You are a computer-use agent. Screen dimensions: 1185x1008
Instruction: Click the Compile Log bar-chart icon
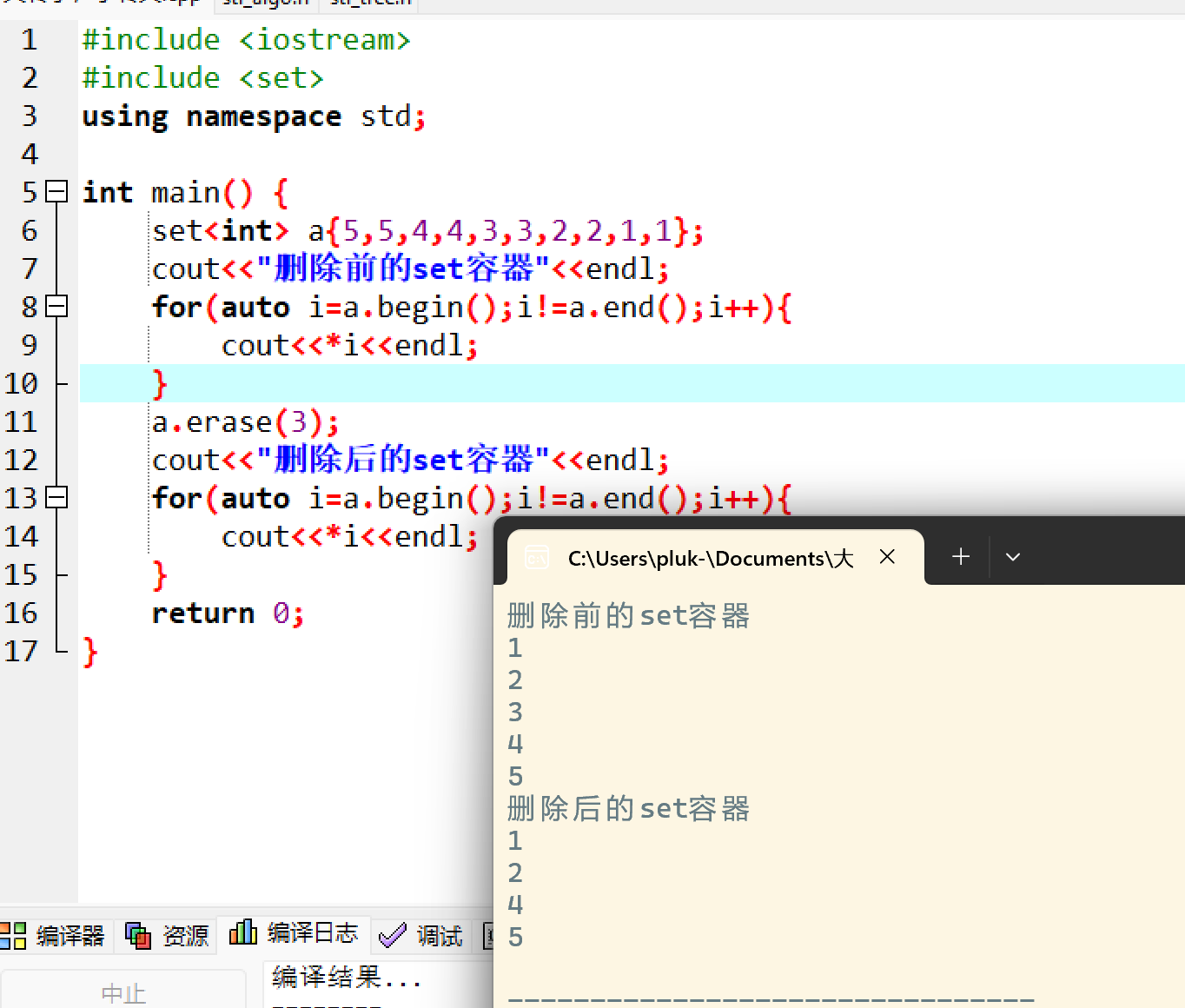pos(243,932)
